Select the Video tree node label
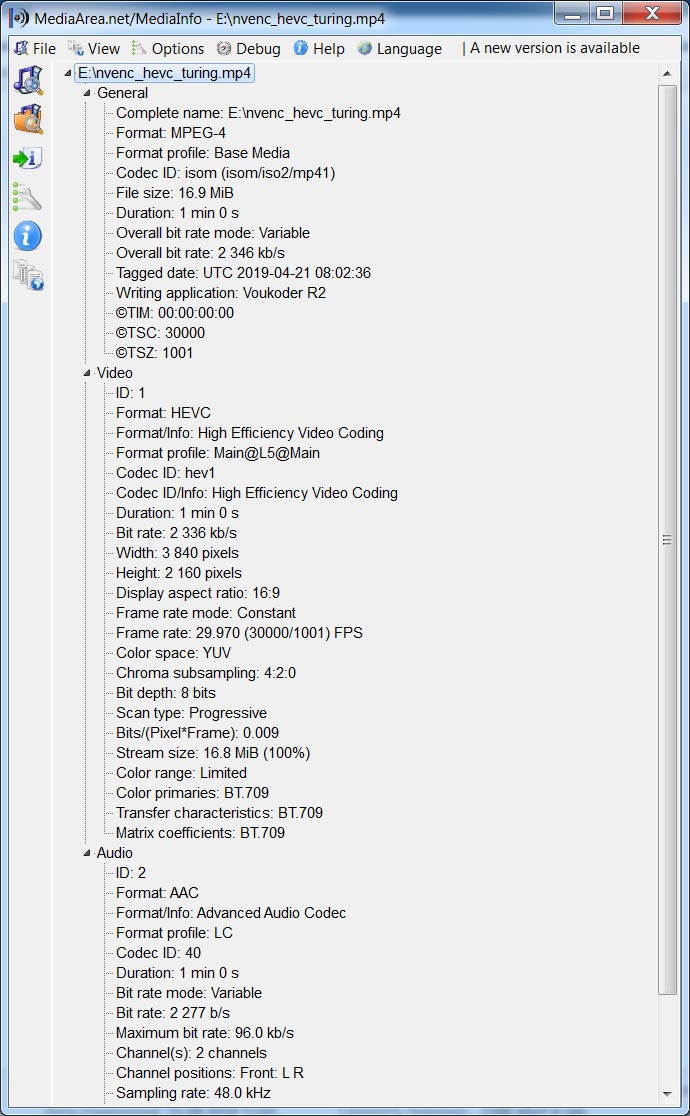This screenshot has width=690, height=1116. pos(115,373)
